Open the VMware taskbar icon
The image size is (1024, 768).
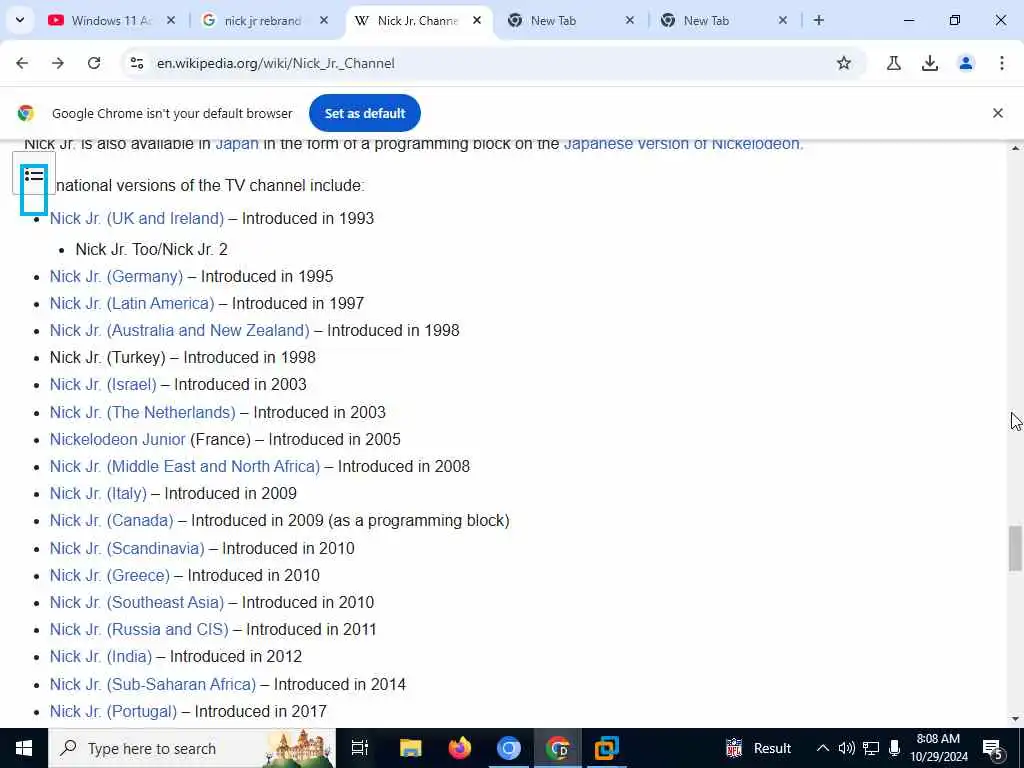tap(607, 748)
